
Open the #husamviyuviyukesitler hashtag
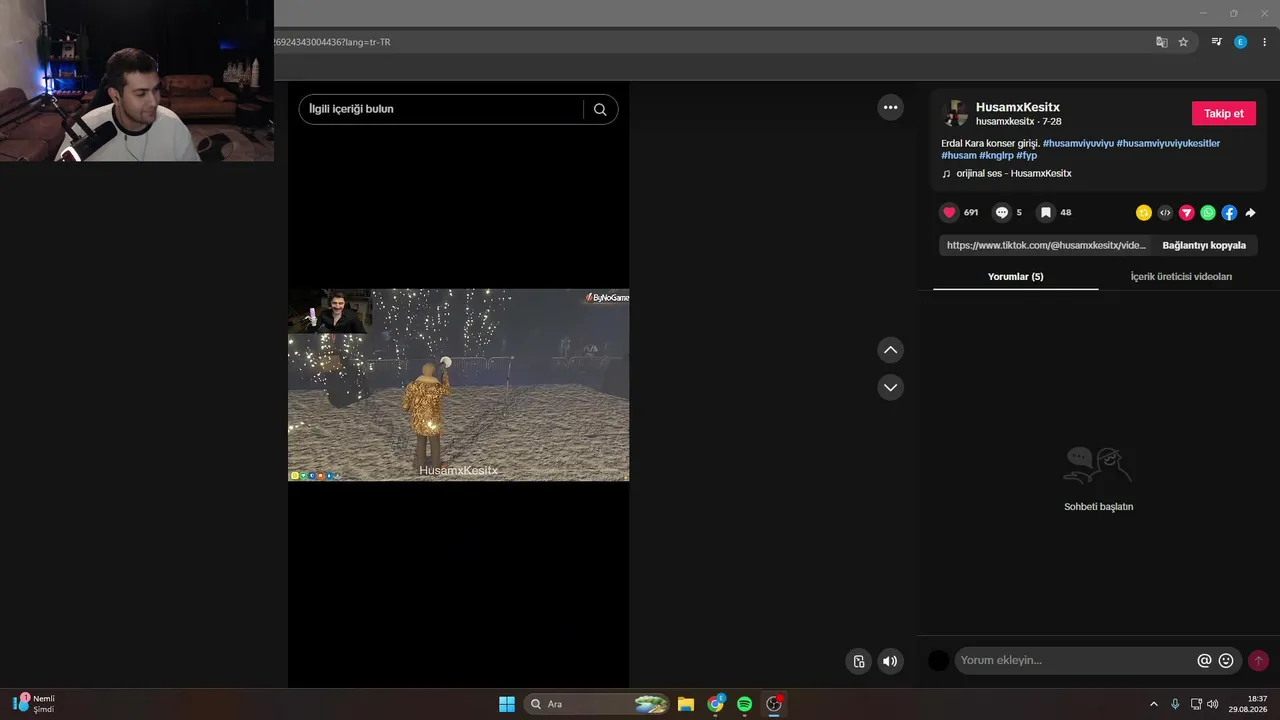tap(1168, 143)
